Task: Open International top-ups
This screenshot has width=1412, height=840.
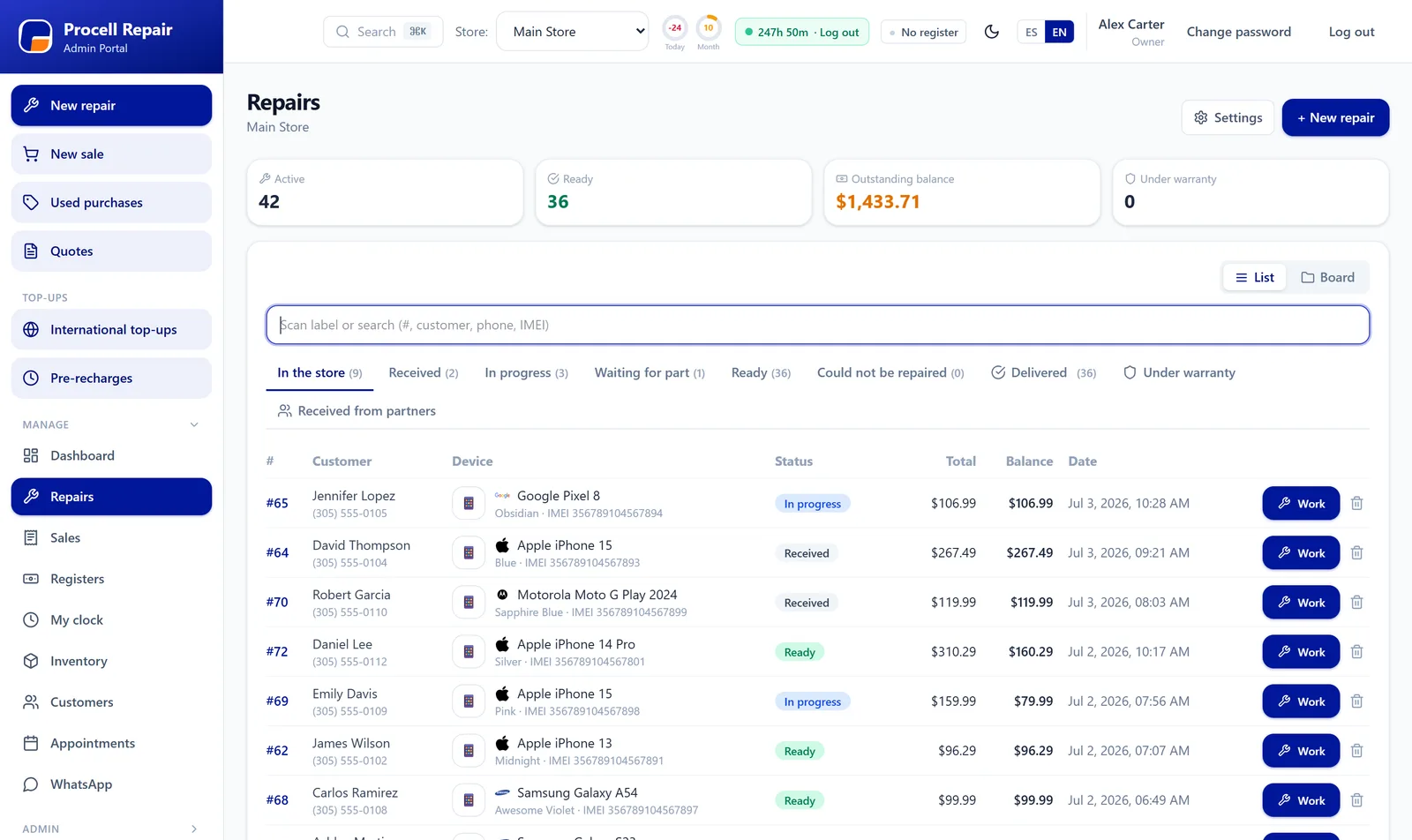Action: coord(111,329)
